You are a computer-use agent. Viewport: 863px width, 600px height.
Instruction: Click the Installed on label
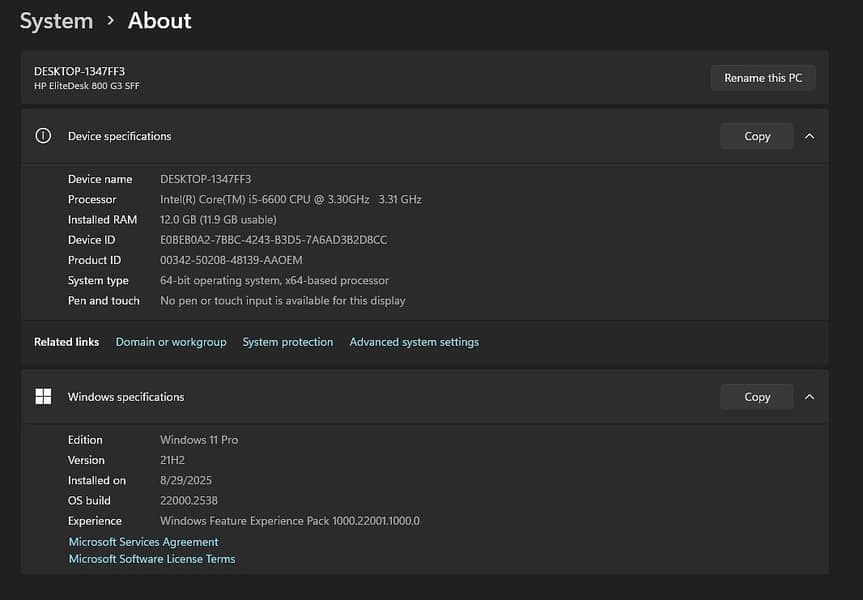point(96,481)
